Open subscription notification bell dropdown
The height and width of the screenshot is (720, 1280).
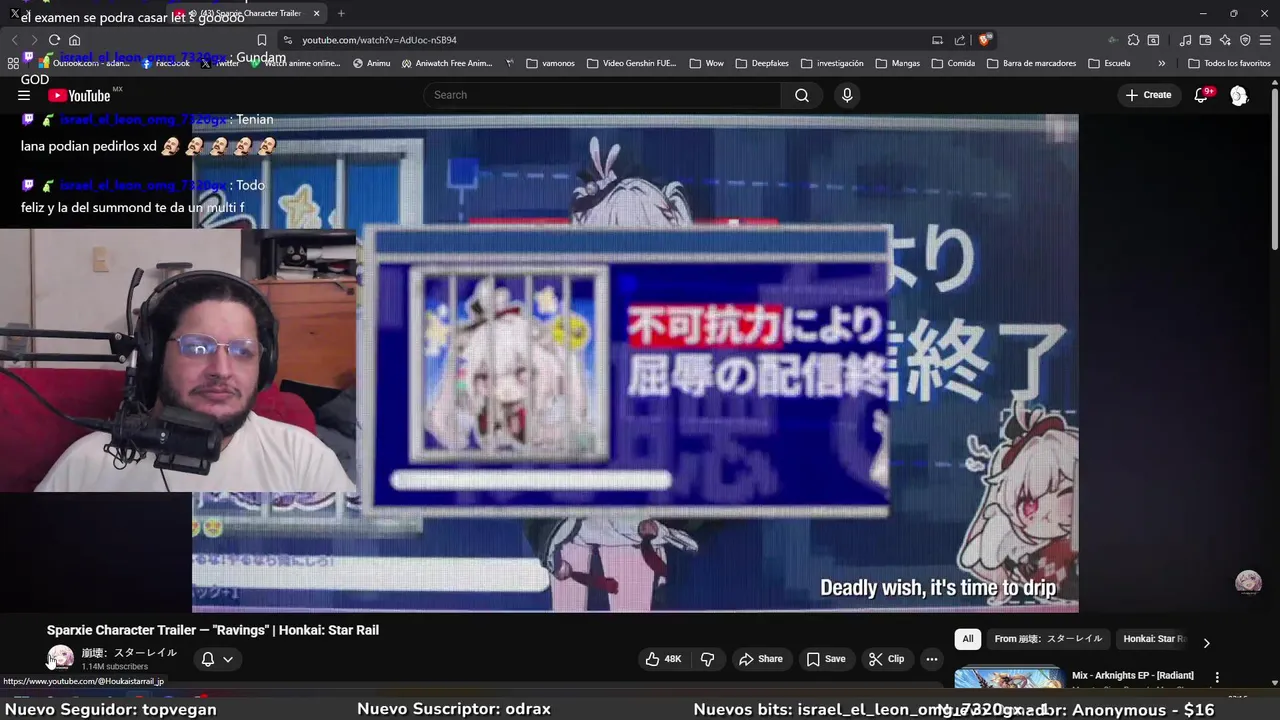[217, 659]
